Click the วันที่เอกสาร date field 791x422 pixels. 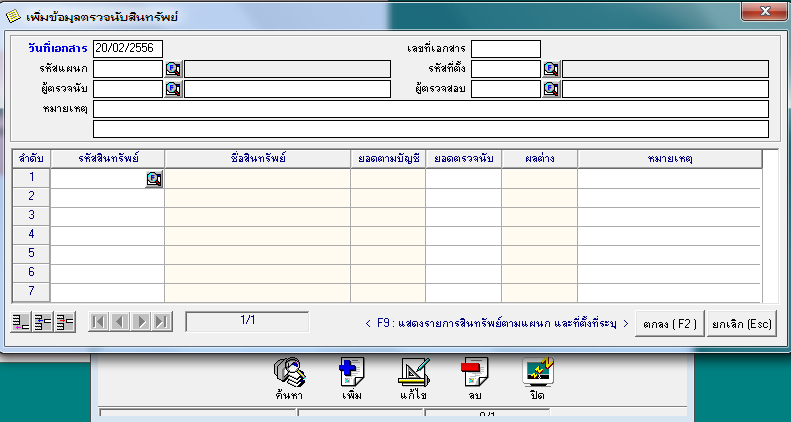point(128,49)
